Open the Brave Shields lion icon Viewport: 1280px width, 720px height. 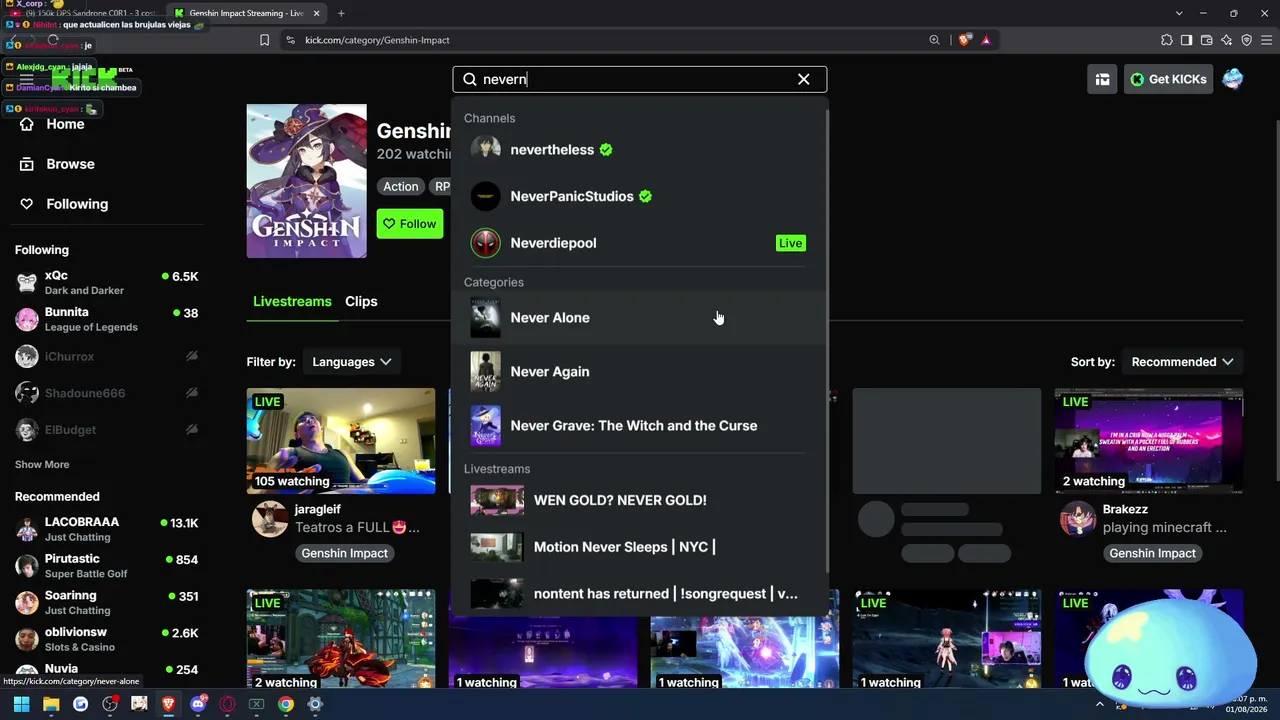964,40
